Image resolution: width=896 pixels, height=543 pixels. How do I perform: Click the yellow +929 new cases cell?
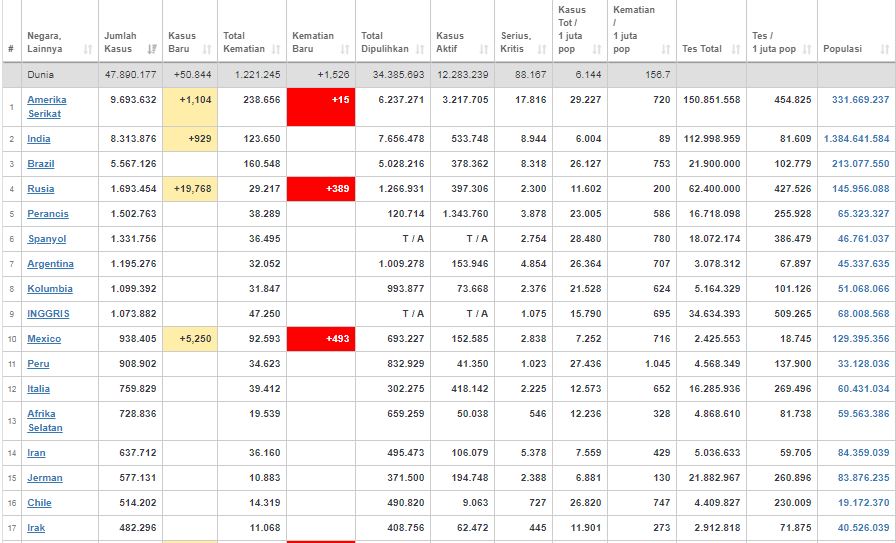point(190,139)
